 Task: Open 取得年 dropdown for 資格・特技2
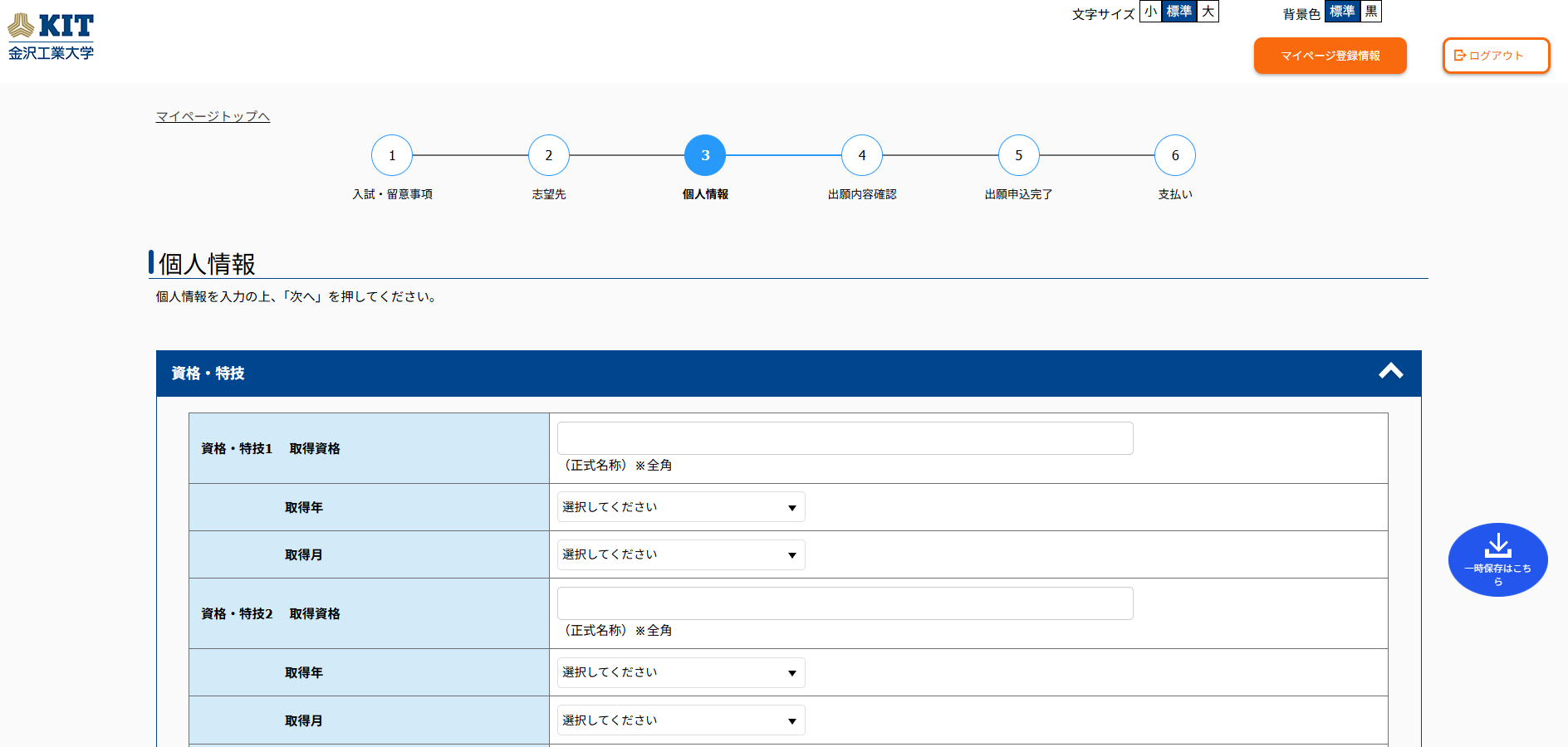coord(681,672)
